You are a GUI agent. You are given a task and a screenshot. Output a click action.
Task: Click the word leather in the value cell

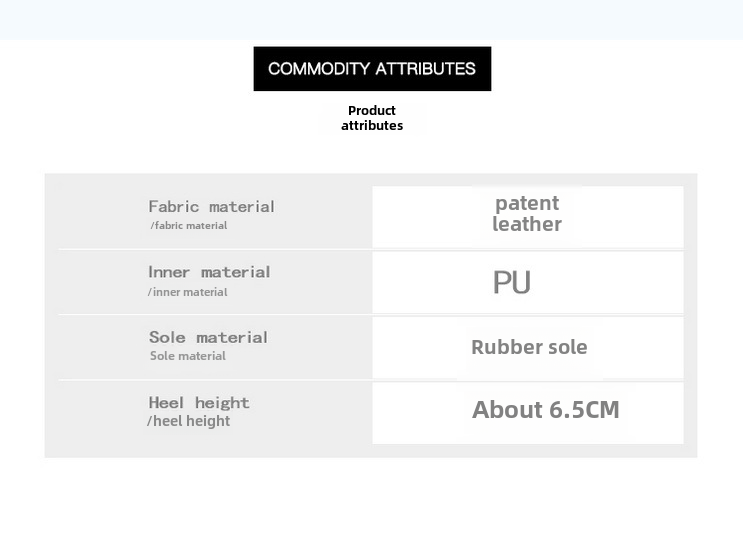[x=527, y=225]
